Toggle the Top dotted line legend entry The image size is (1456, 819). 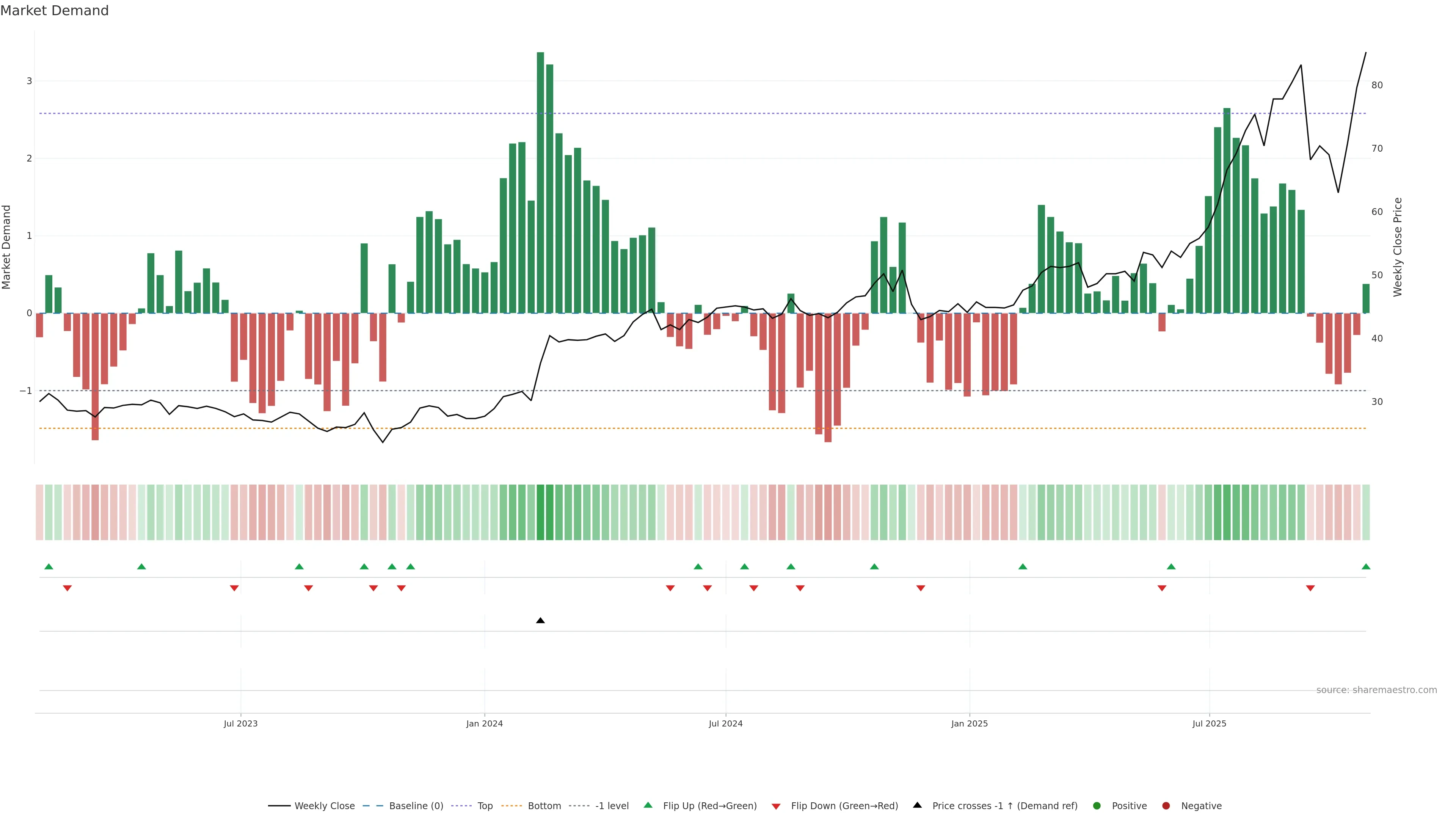pos(485,805)
